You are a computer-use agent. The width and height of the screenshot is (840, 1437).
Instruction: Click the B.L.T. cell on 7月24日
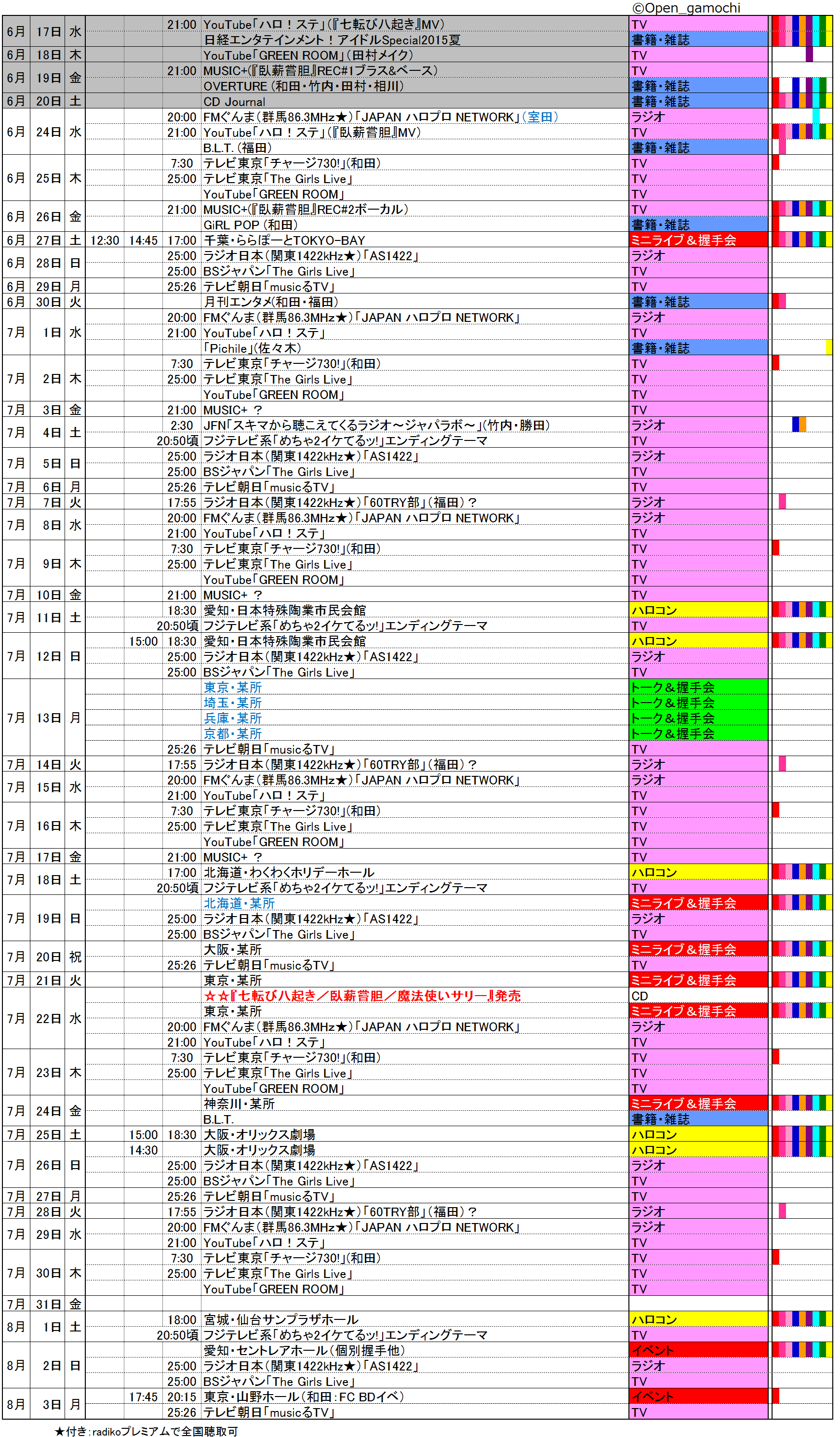coord(415,1119)
